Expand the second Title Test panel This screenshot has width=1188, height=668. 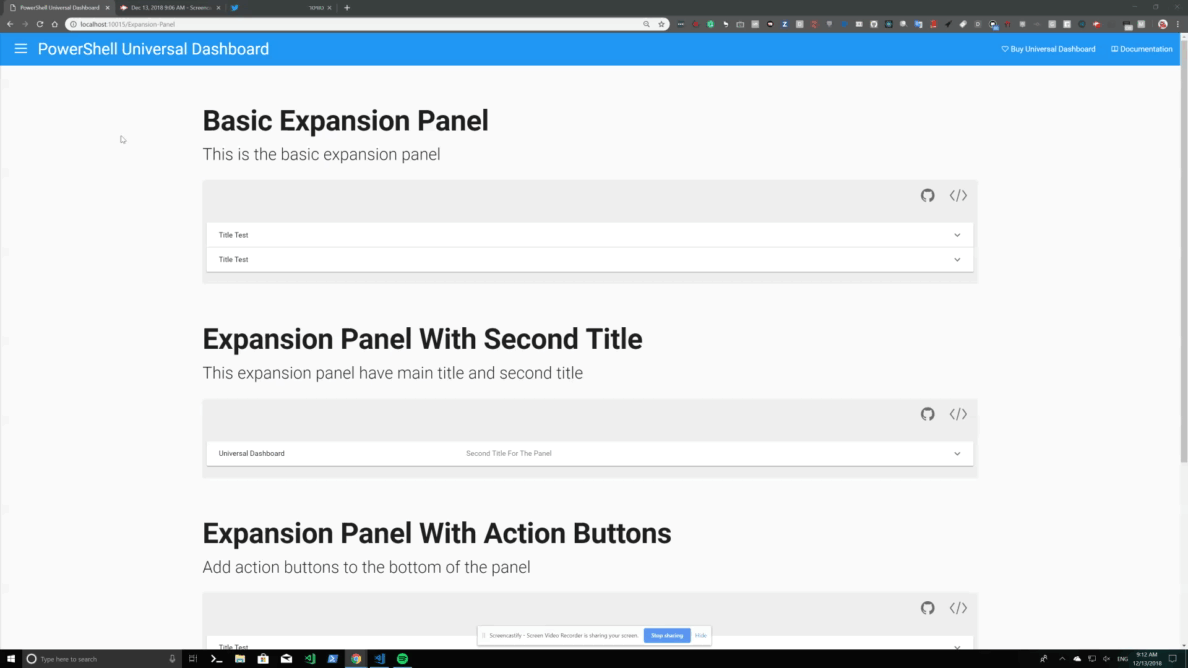[589, 259]
